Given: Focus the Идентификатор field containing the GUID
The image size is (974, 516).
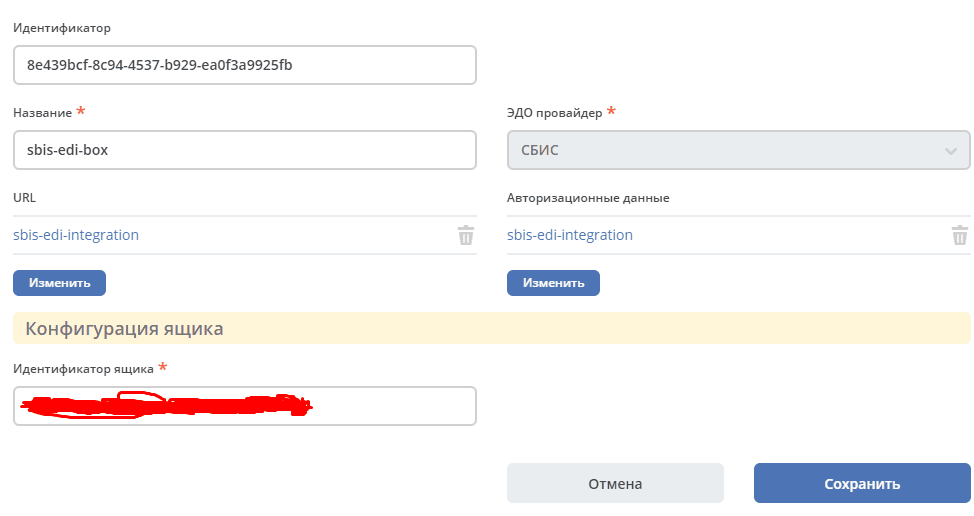Looking at the screenshot, I should tap(245, 65).
